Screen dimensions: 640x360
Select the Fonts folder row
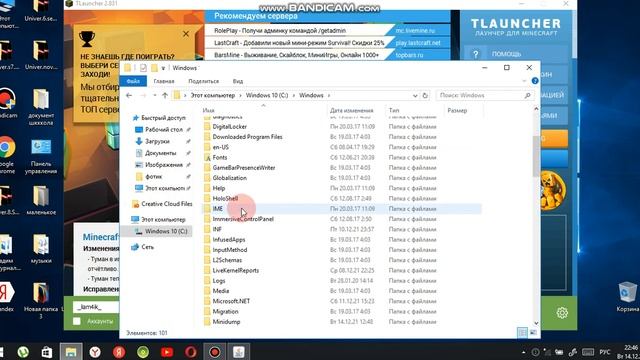tap(342, 158)
